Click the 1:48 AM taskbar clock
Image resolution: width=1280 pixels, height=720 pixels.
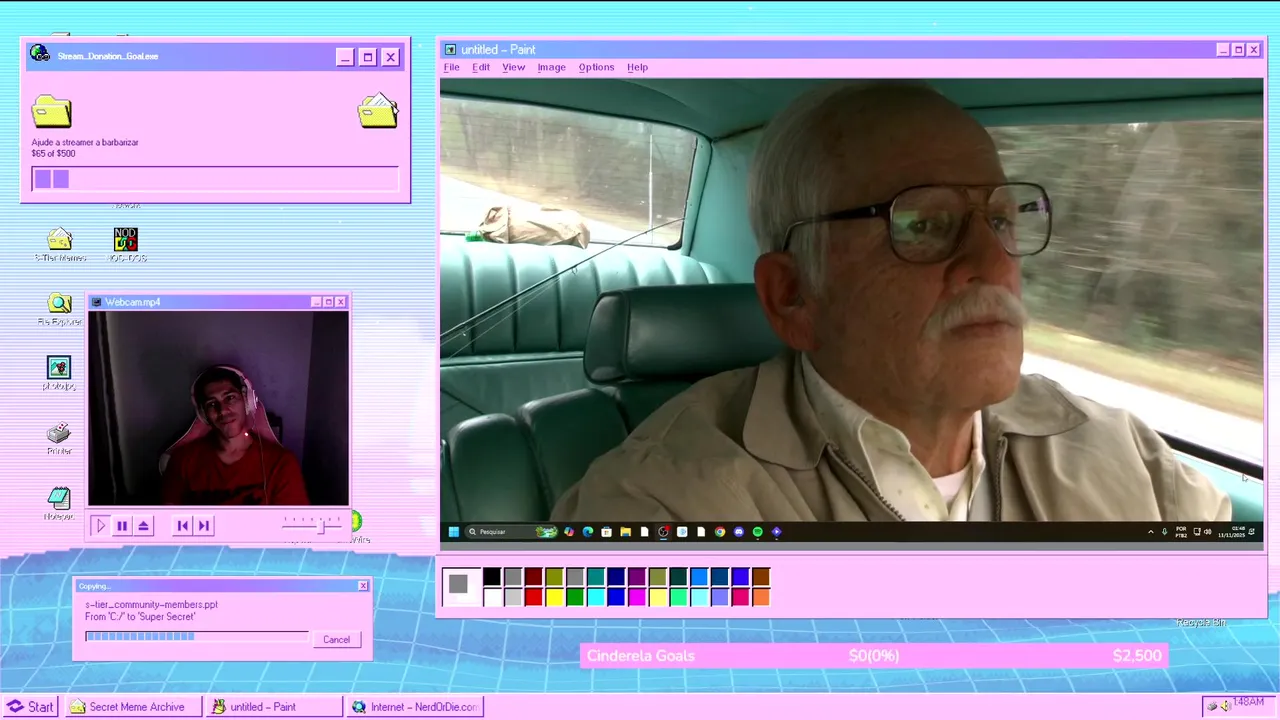point(1248,703)
